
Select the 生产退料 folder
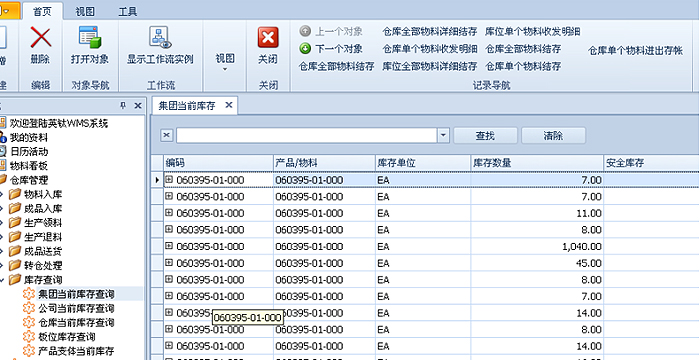(x=43, y=237)
